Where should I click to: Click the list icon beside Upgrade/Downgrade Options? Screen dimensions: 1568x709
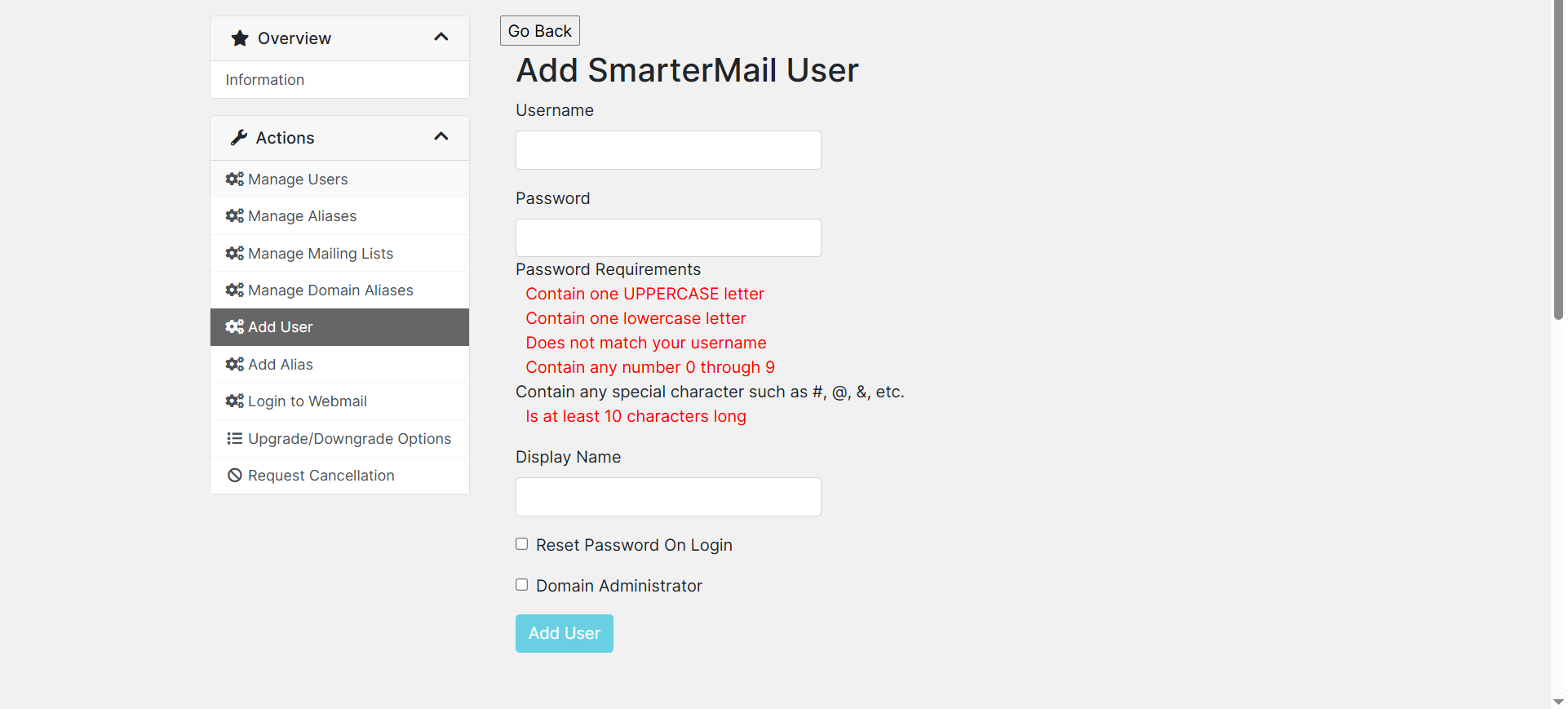pos(235,438)
